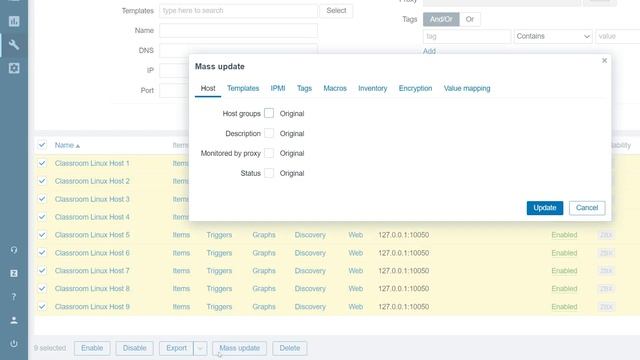640x360 pixels.
Task: Focus the tag name input field
Action: point(467,36)
